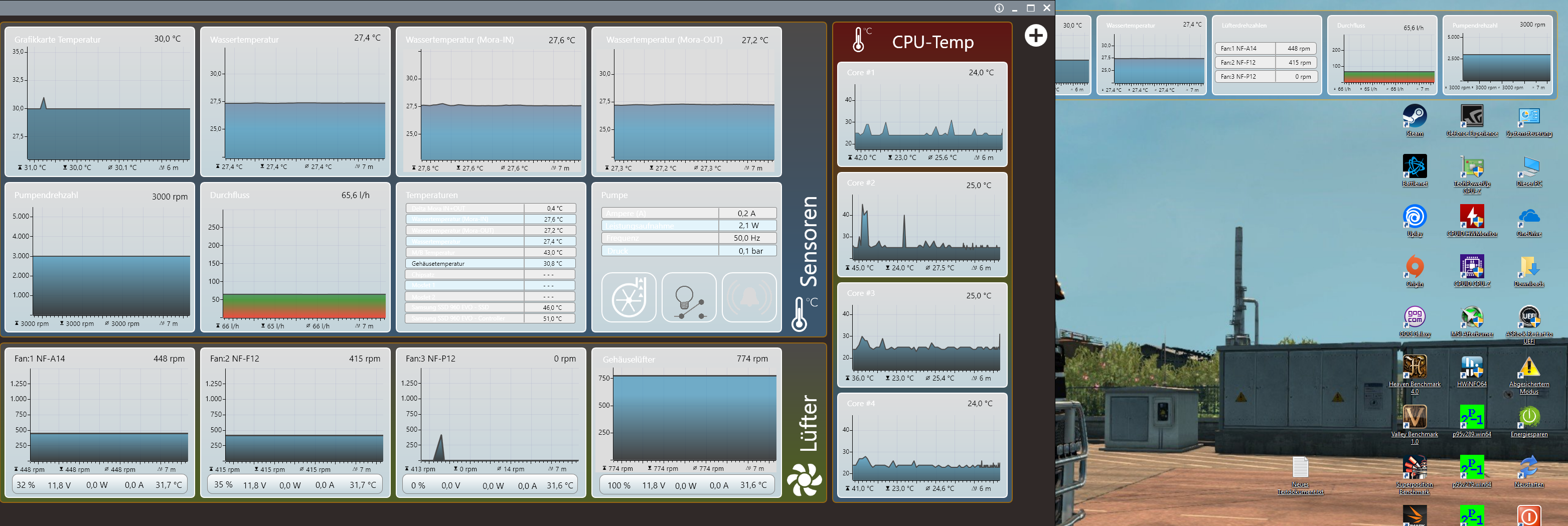Open Steam from the desktop
Viewport: 1568px width, 526px height.
(1414, 116)
